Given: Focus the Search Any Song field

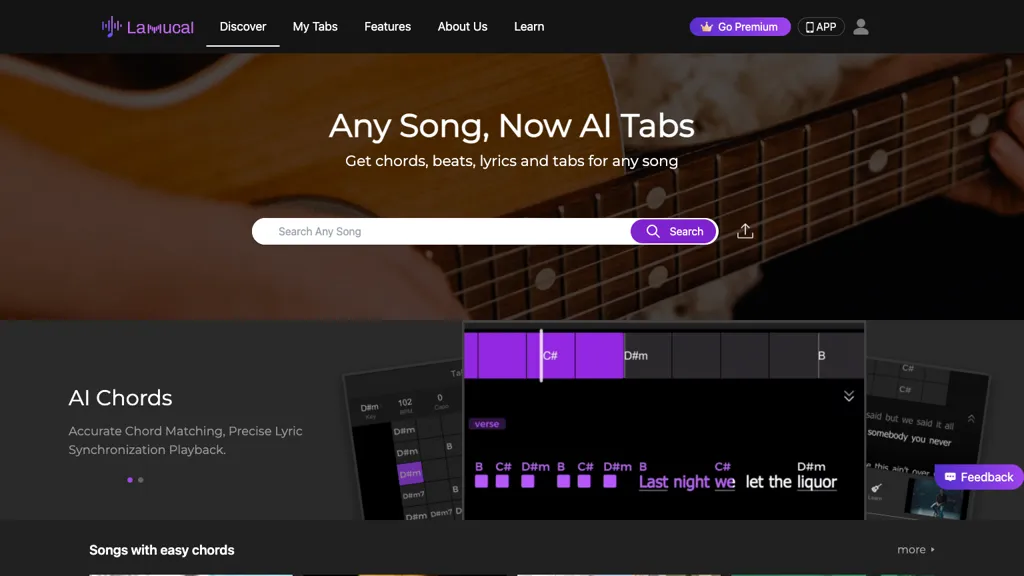Looking at the screenshot, I should pos(441,231).
